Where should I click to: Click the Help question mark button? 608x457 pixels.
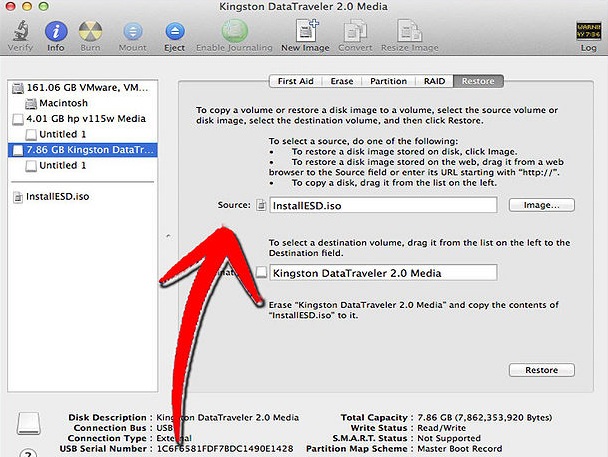tap(28, 453)
